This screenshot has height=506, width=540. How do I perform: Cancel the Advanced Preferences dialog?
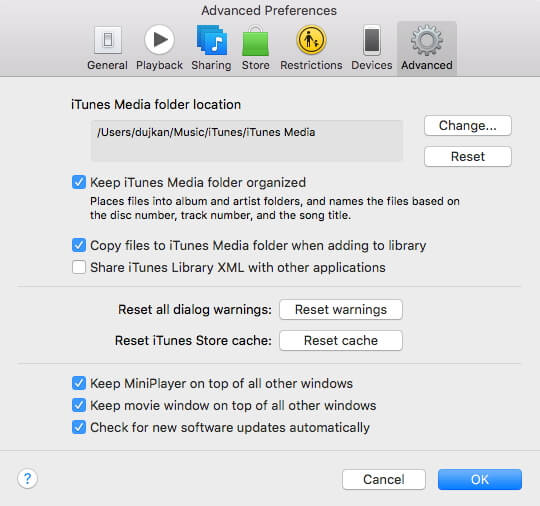coord(384,479)
